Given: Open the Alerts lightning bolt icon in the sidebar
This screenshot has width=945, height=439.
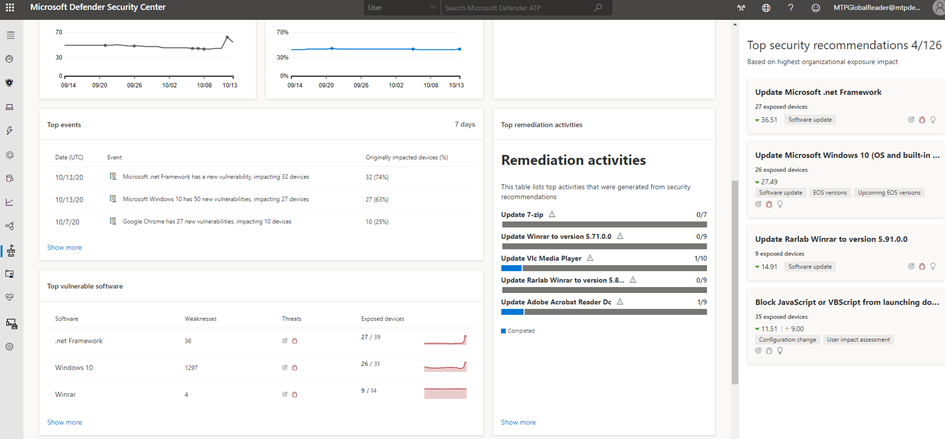Looking at the screenshot, I should coord(10,131).
